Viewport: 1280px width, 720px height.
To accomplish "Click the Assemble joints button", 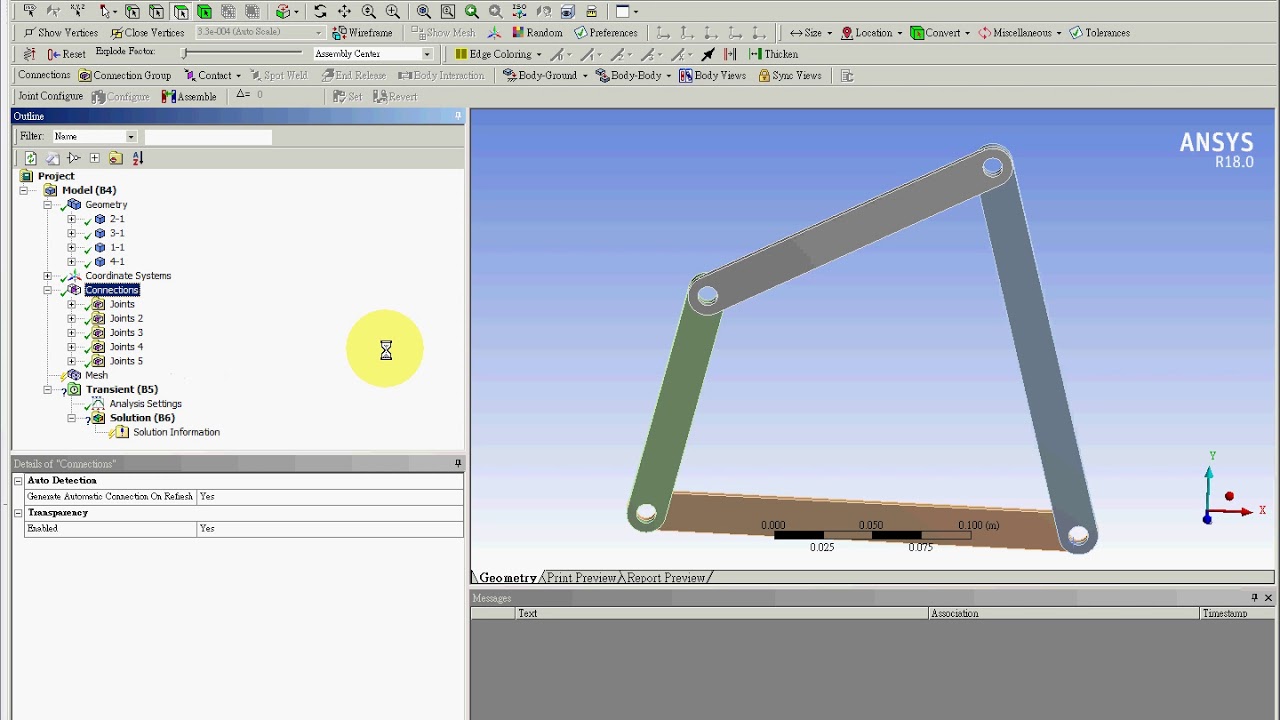I will [189, 96].
